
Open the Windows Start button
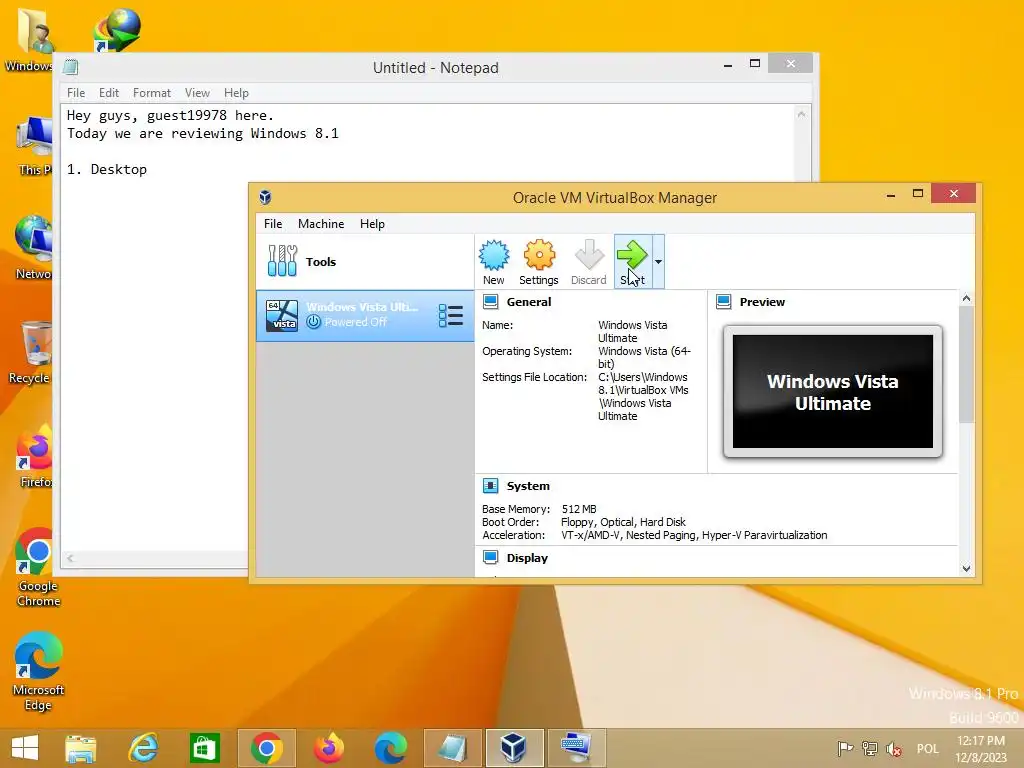(x=25, y=748)
